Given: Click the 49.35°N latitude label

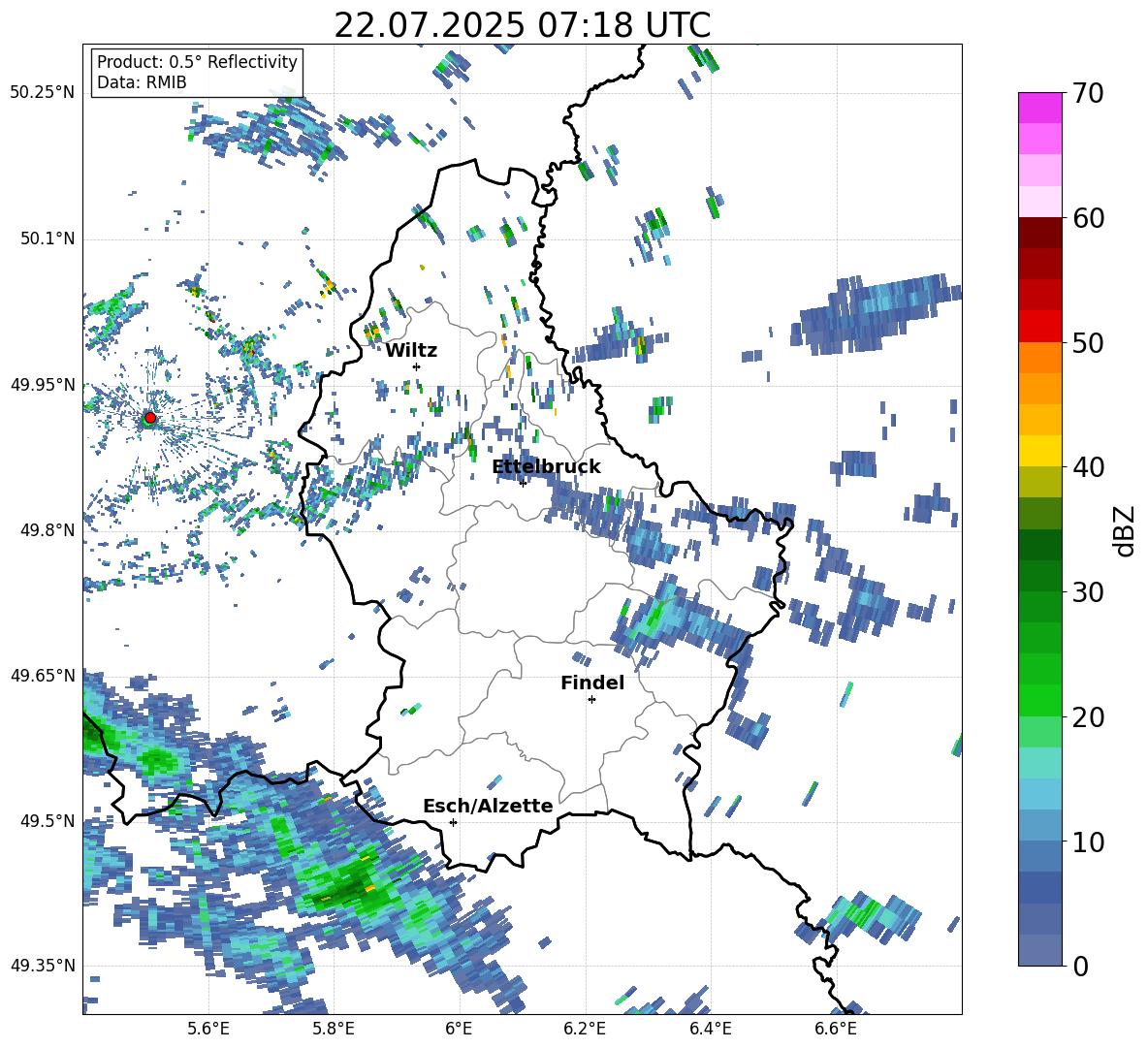Looking at the screenshot, I should (x=43, y=966).
